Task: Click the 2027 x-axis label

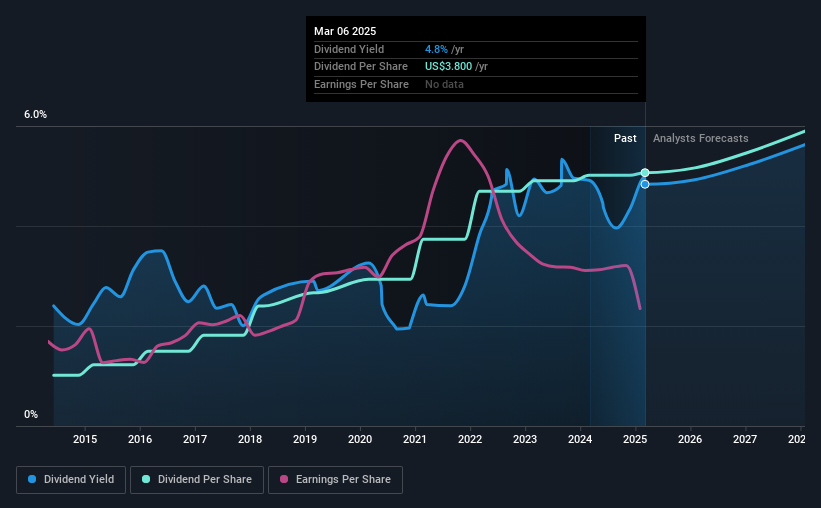Action: click(x=745, y=439)
